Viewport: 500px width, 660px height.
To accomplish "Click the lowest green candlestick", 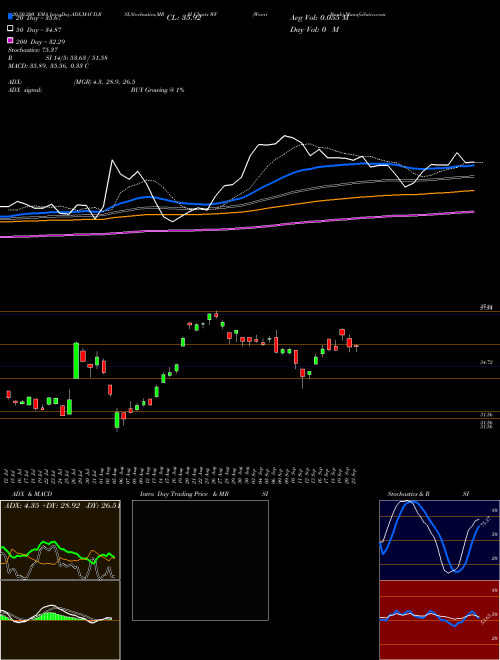I will tap(117, 420).
